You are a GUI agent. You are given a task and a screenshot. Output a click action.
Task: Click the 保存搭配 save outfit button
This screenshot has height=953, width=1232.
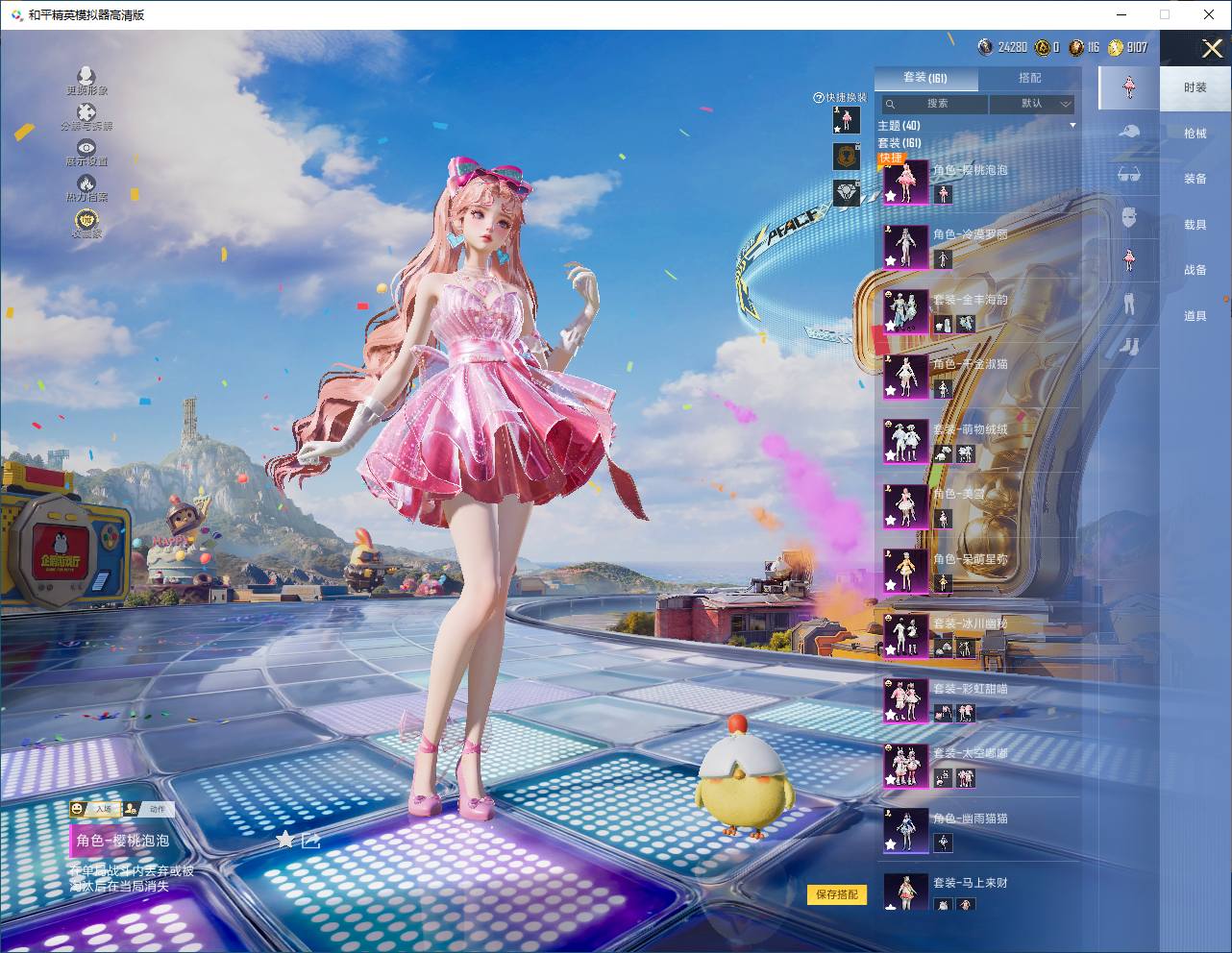[x=837, y=894]
